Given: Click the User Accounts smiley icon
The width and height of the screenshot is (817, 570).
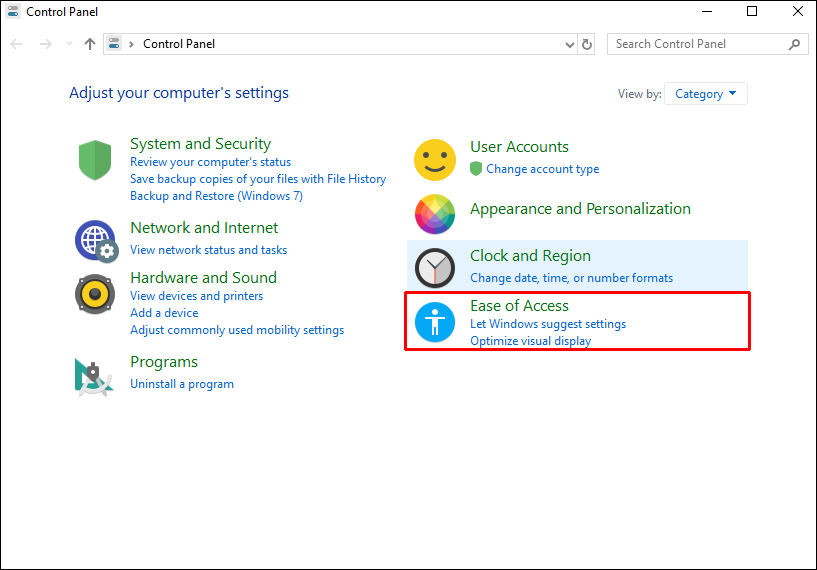Looking at the screenshot, I should click(x=435, y=160).
